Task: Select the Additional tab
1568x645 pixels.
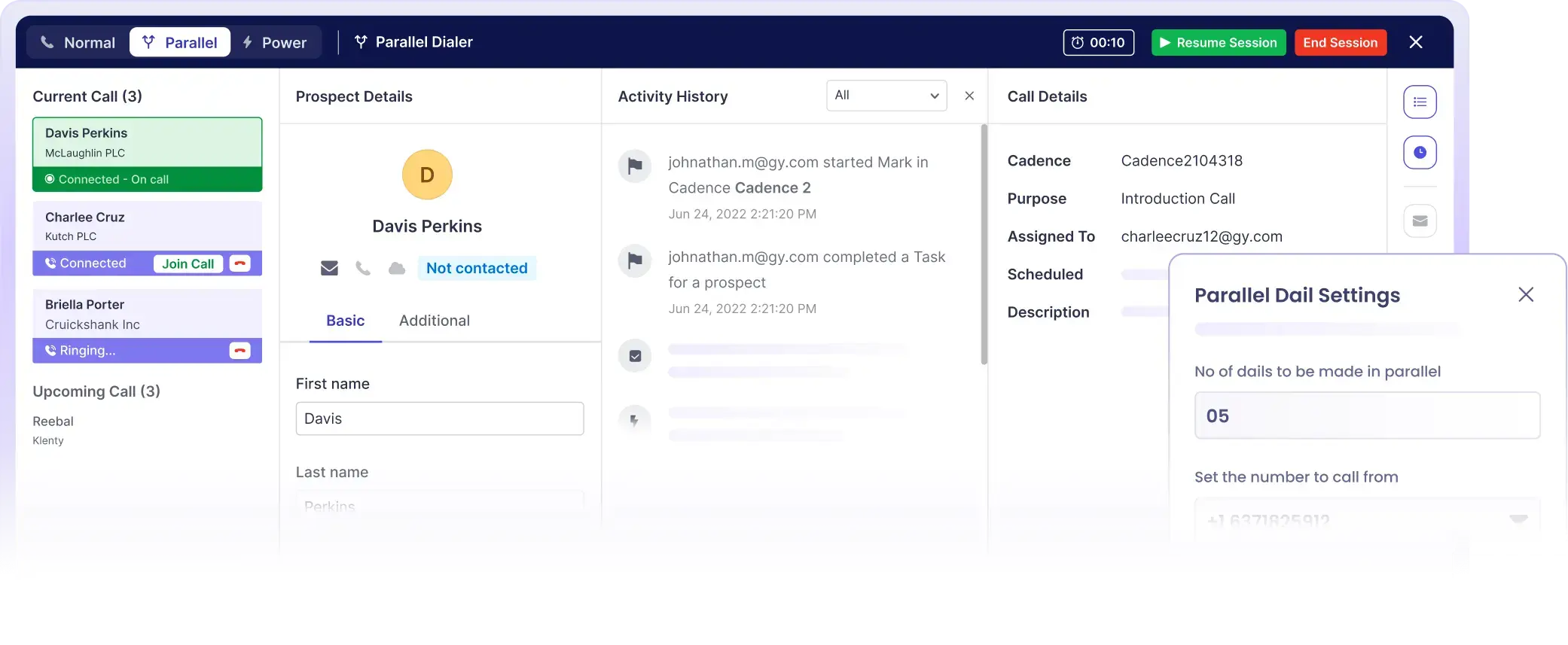Action: 435,321
